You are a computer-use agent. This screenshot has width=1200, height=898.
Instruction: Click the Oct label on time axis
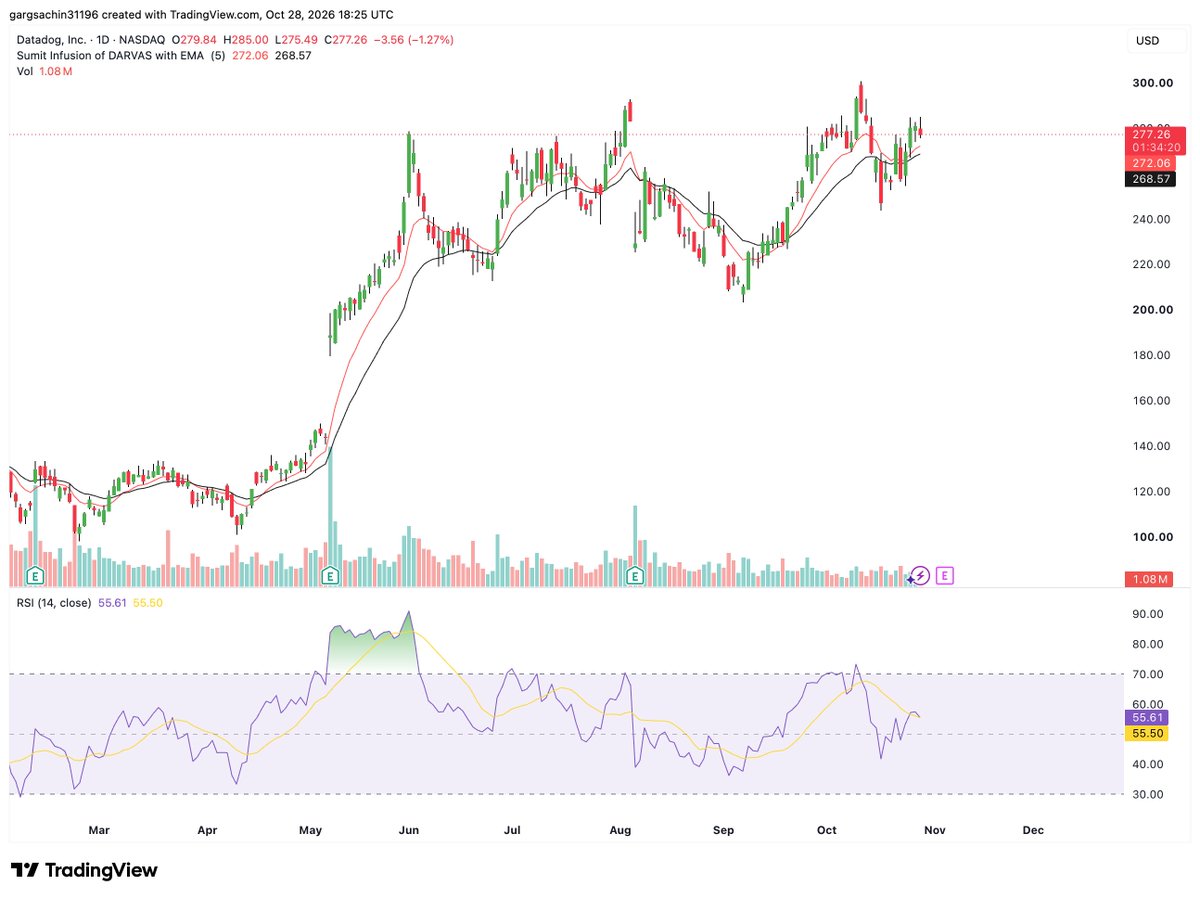(x=826, y=830)
